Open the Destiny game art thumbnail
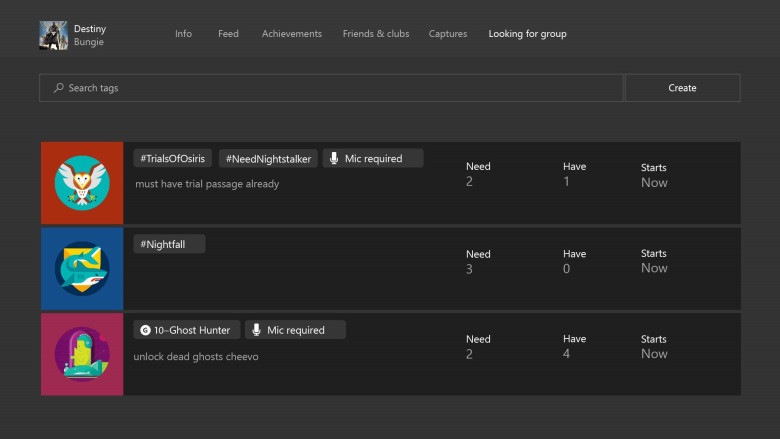 pos(54,35)
